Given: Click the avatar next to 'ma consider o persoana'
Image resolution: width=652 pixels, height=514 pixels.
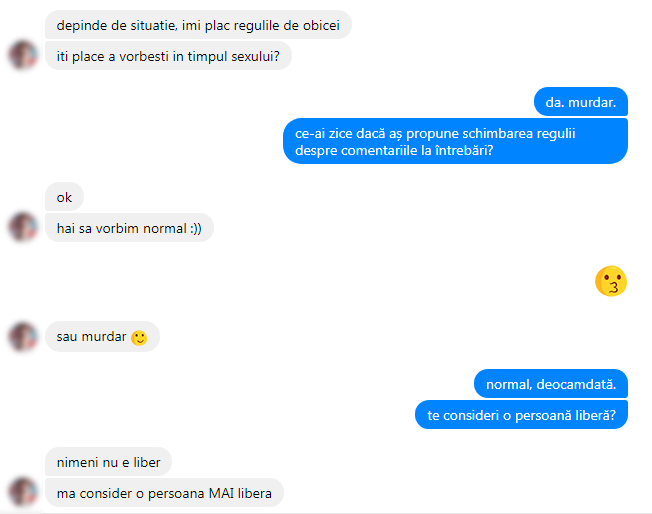Looking at the screenshot, I should tap(23, 492).
